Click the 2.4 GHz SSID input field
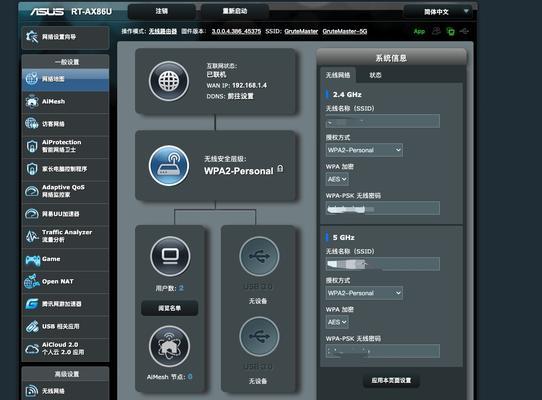The image size is (542, 400). 383,121
